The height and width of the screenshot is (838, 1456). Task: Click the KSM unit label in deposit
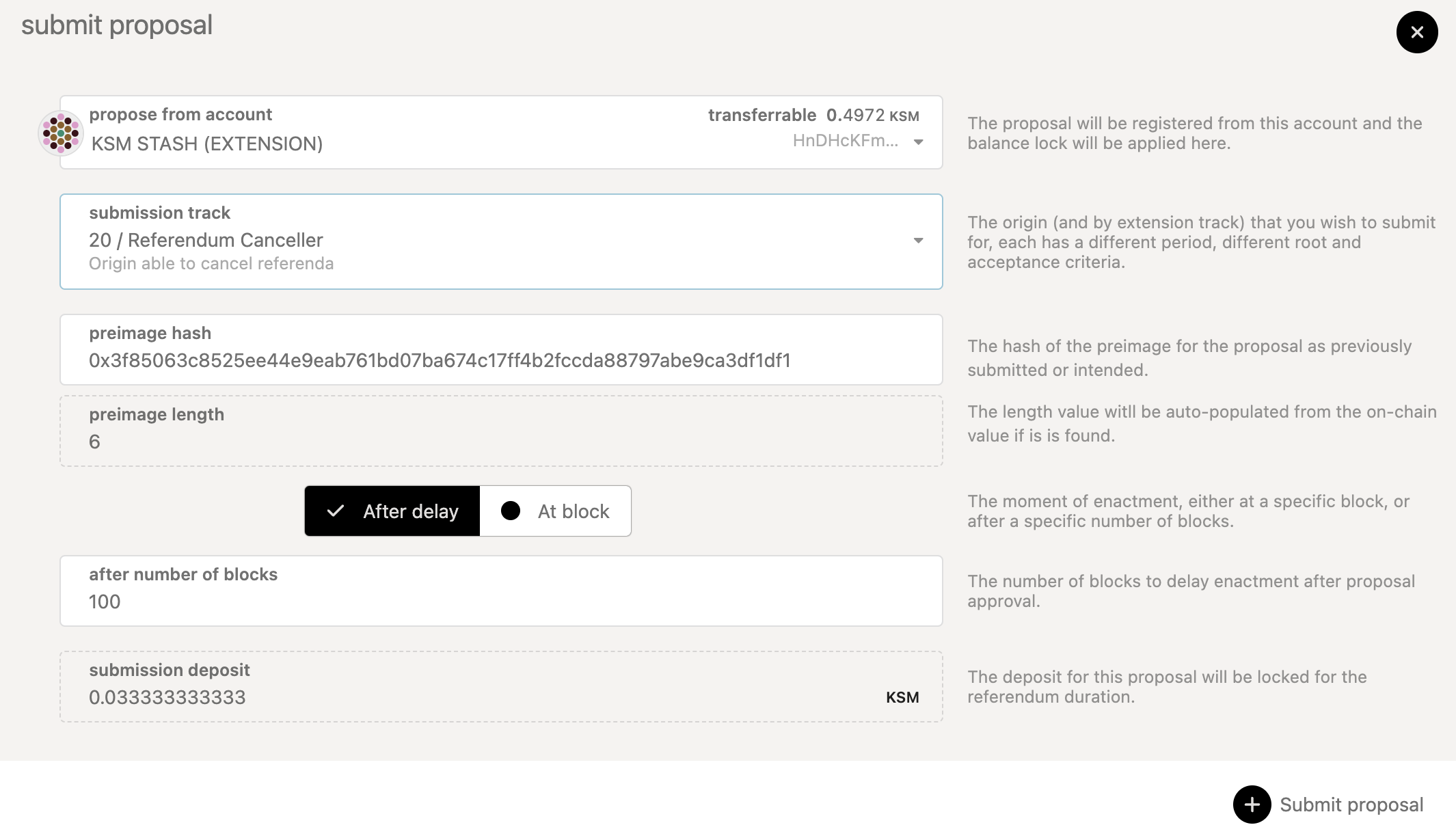(902, 697)
